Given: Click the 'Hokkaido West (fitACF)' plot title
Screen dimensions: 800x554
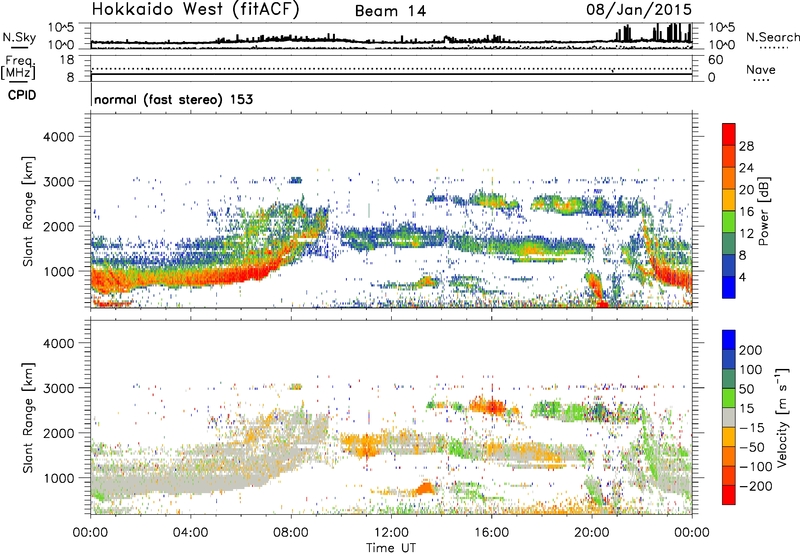Looking at the screenshot, I should tap(195, 9).
